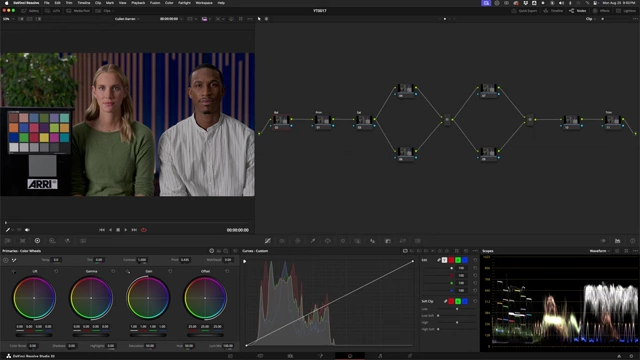Toggle the Gallery panel
The image size is (640, 360).
point(31,11)
